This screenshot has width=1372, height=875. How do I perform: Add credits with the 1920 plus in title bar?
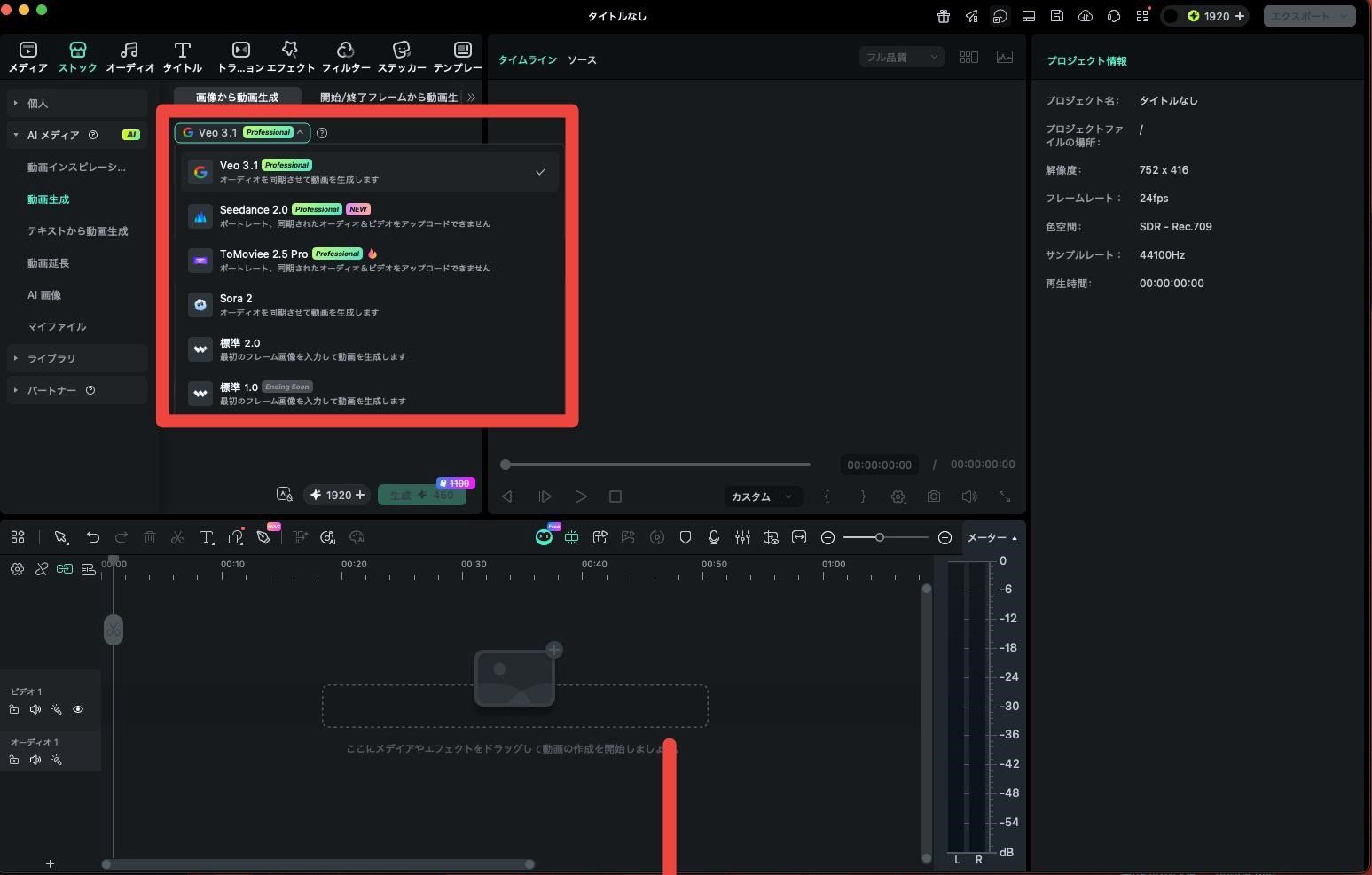point(1240,16)
